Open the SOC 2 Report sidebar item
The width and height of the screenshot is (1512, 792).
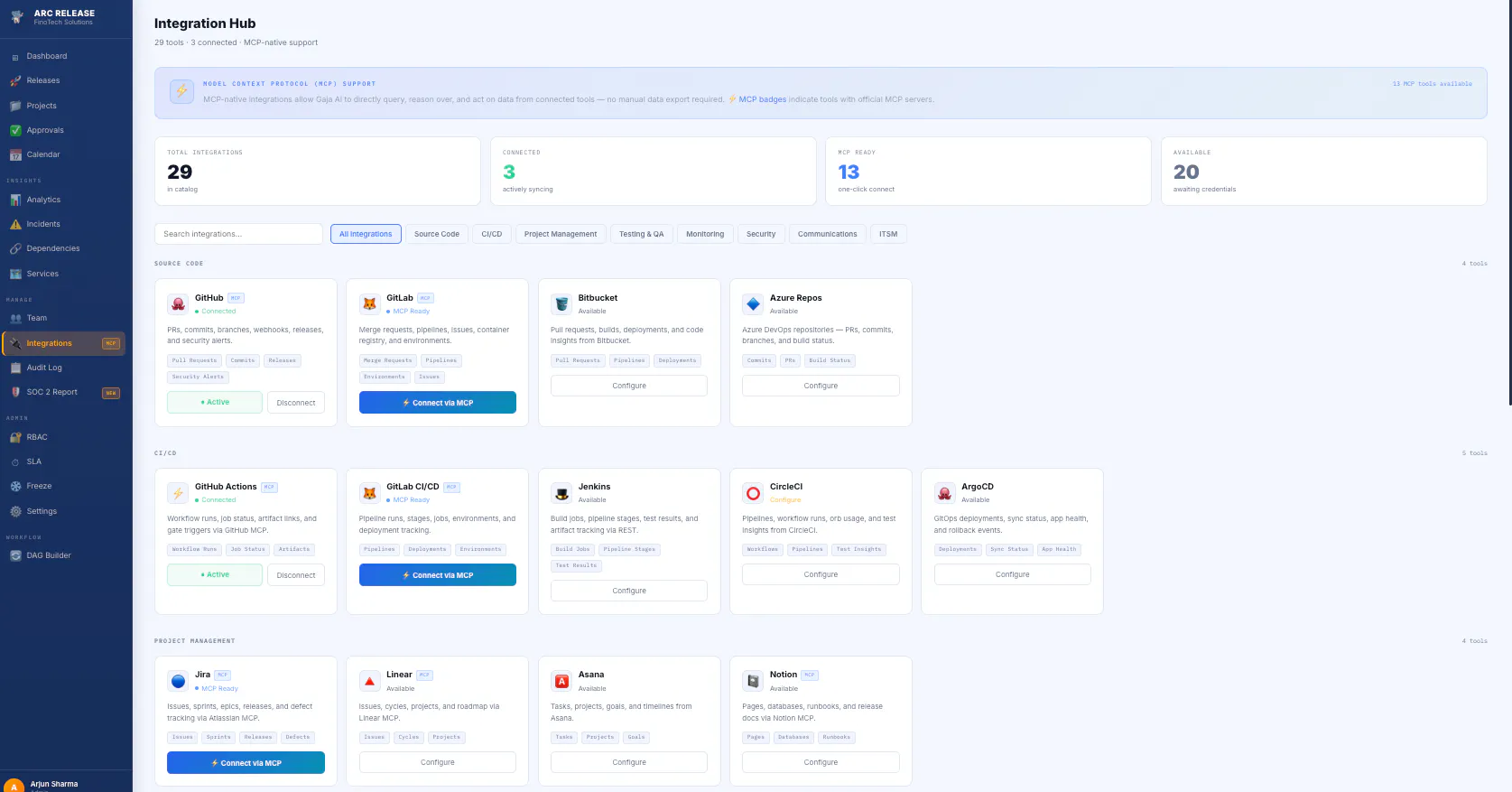pos(63,393)
